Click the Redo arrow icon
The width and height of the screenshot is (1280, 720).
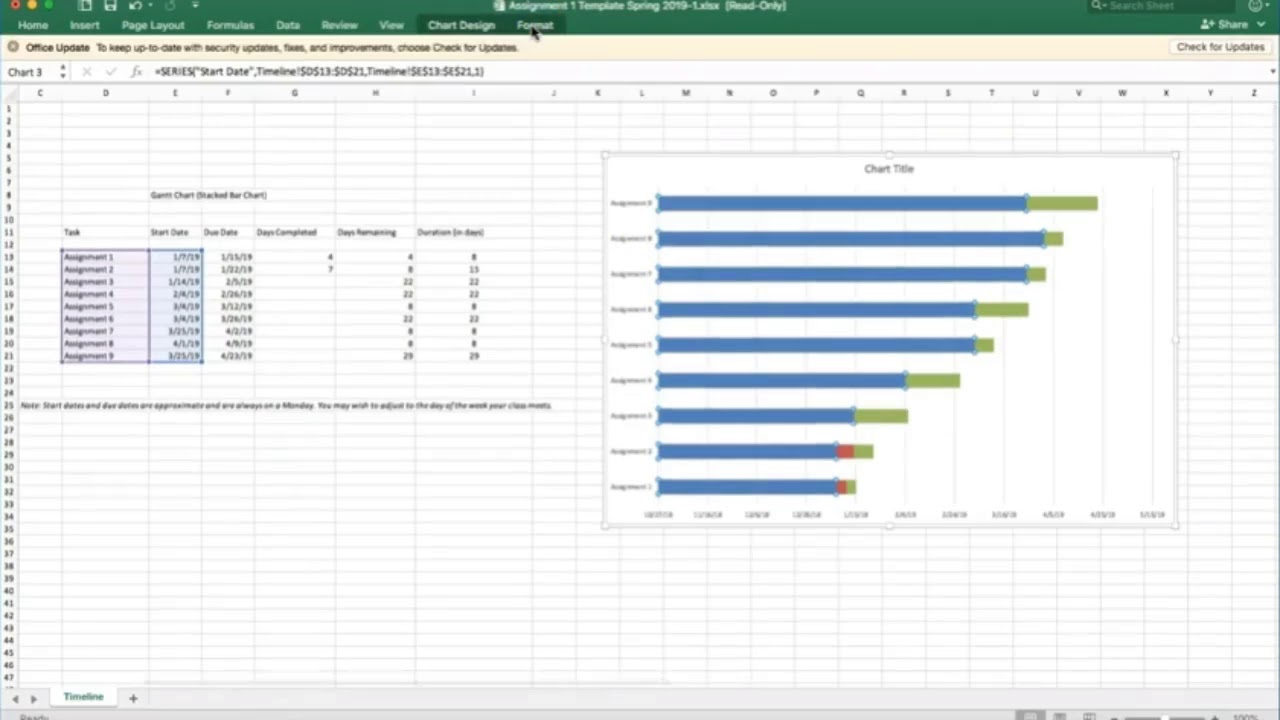(x=170, y=5)
